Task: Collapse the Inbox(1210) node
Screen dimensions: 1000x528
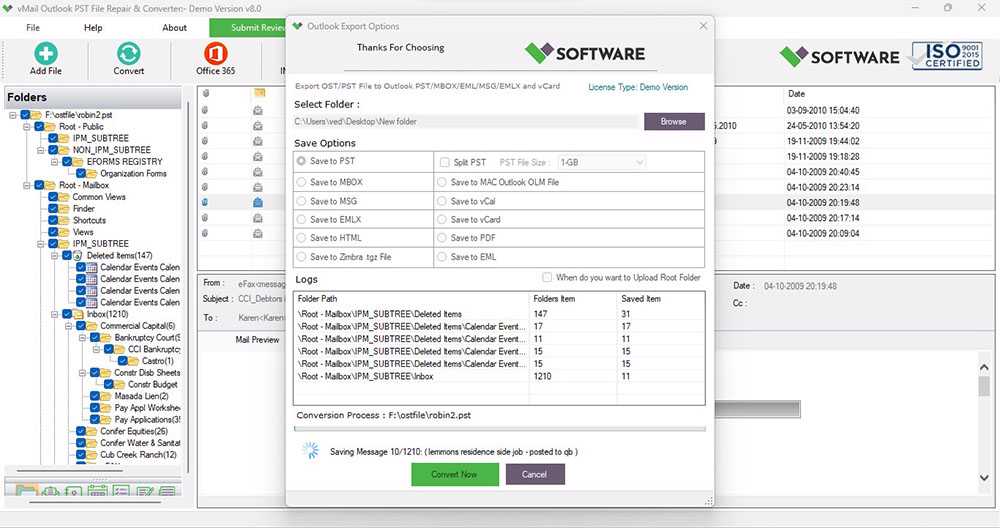Action: (55, 314)
